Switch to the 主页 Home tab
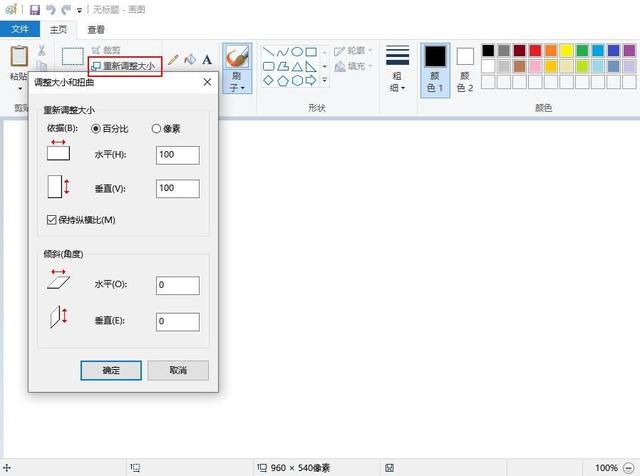 (x=58, y=29)
